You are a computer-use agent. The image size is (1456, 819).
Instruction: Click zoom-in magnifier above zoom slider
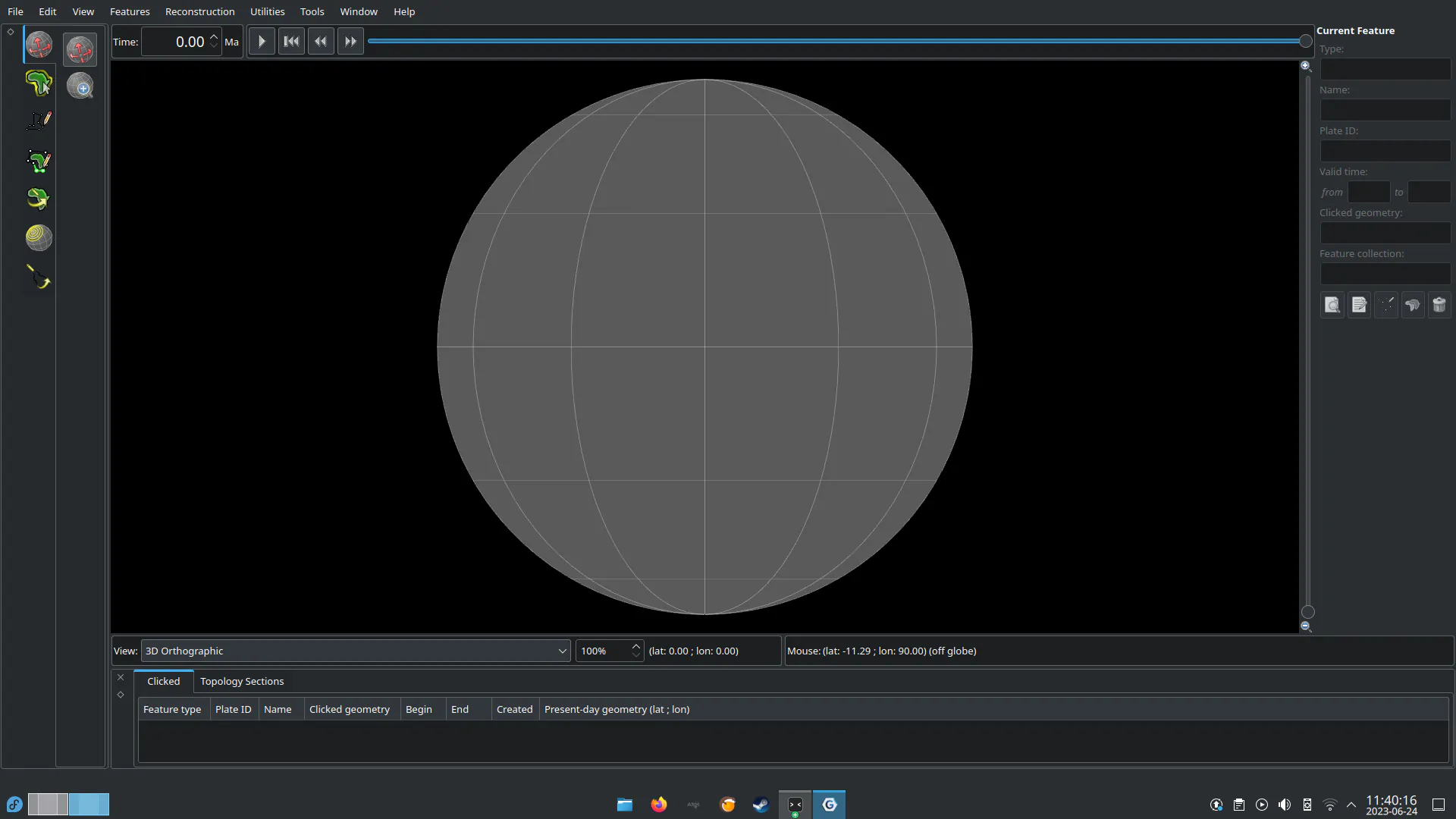(1306, 66)
